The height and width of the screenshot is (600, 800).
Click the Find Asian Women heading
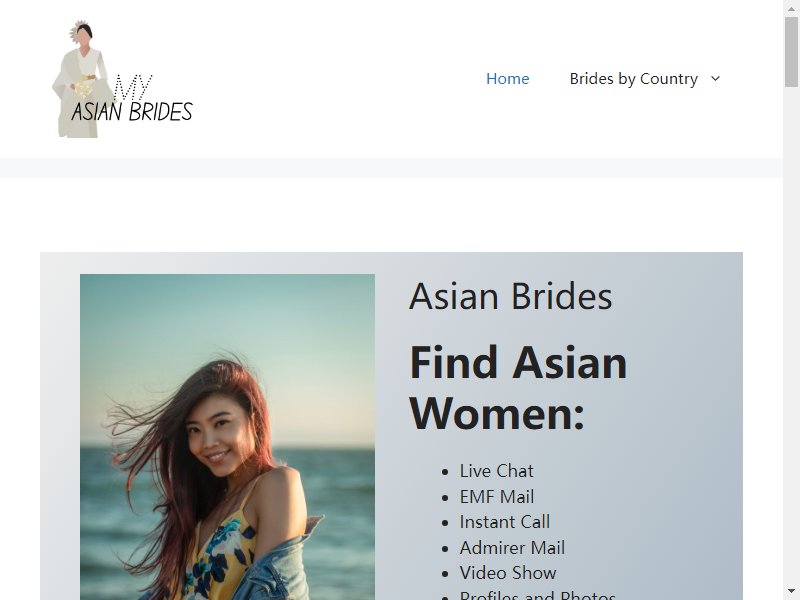tap(518, 387)
